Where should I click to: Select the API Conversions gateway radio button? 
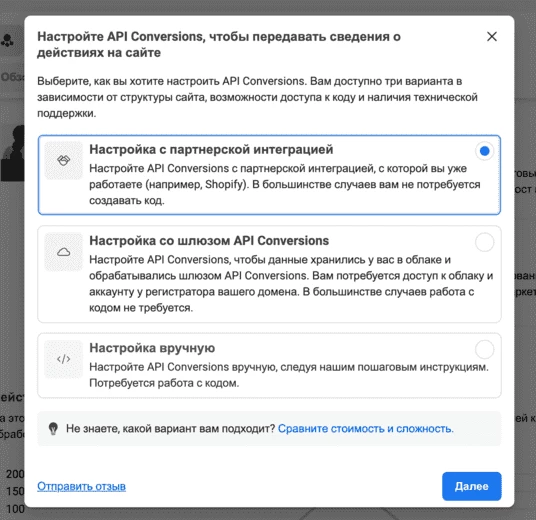[x=484, y=242]
